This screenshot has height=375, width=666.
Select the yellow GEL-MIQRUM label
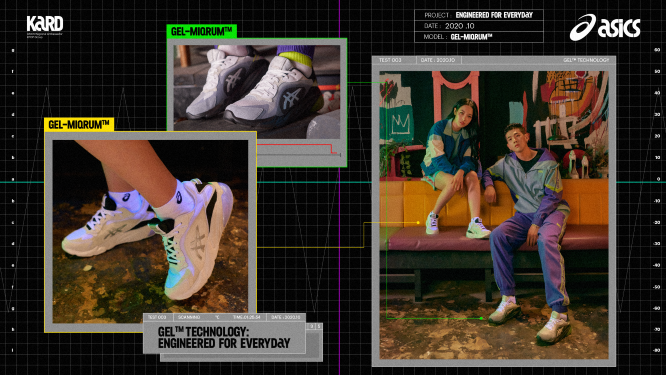click(79, 124)
